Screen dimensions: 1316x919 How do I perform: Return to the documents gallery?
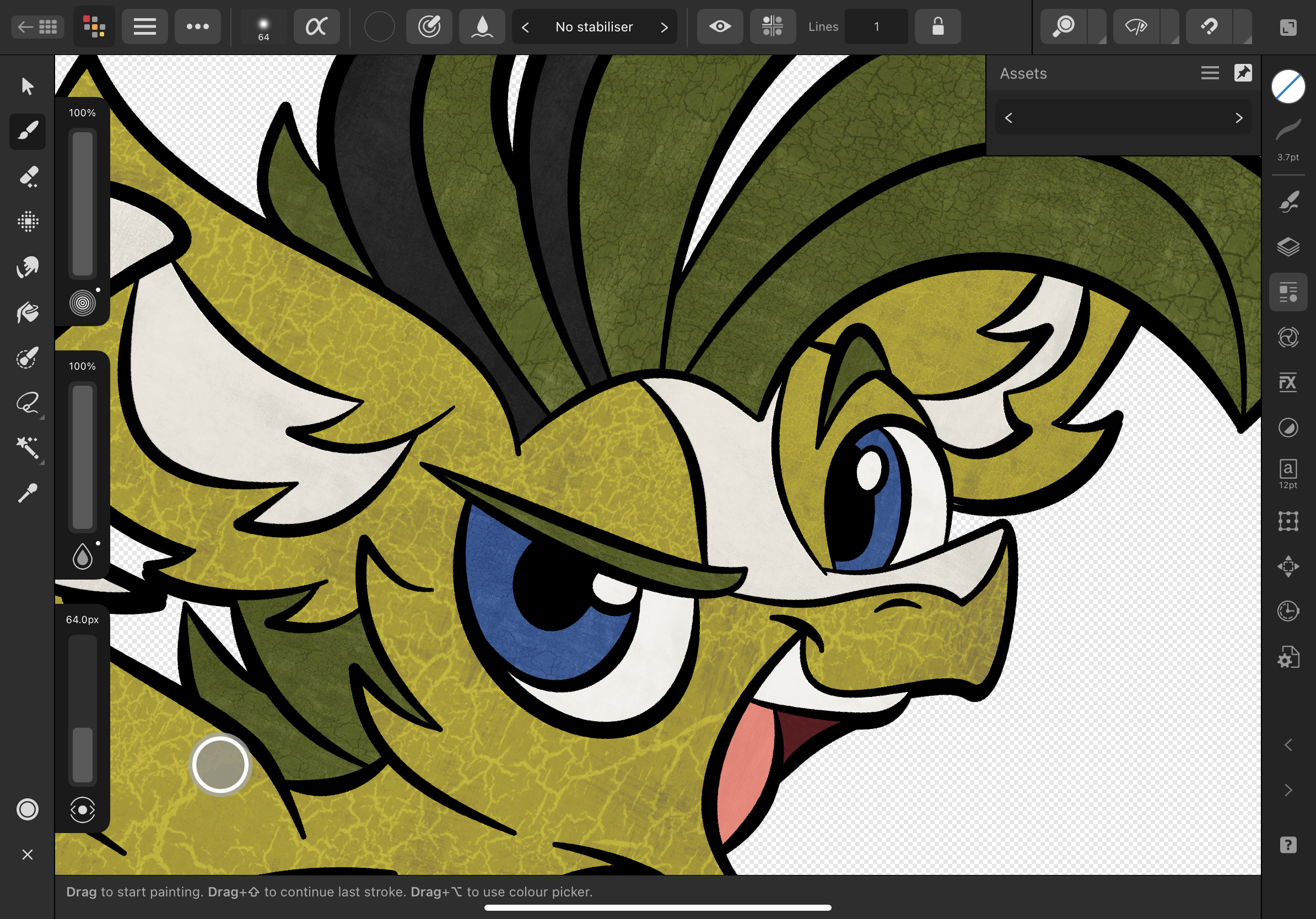38,26
